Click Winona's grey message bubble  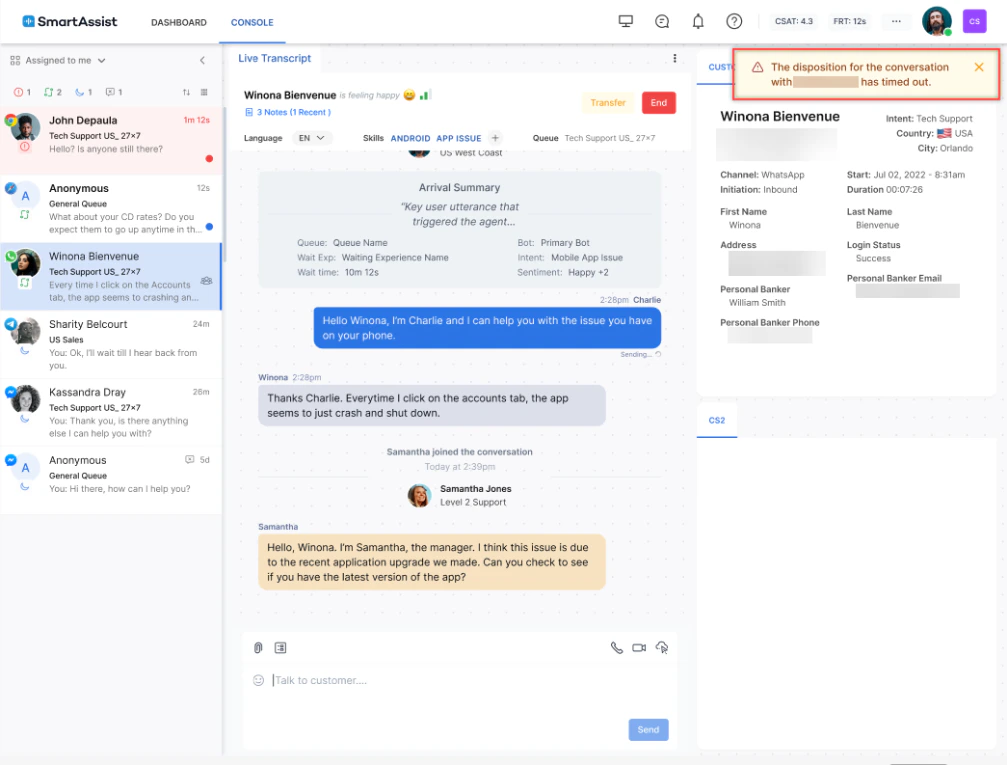[x=432, y=405]
